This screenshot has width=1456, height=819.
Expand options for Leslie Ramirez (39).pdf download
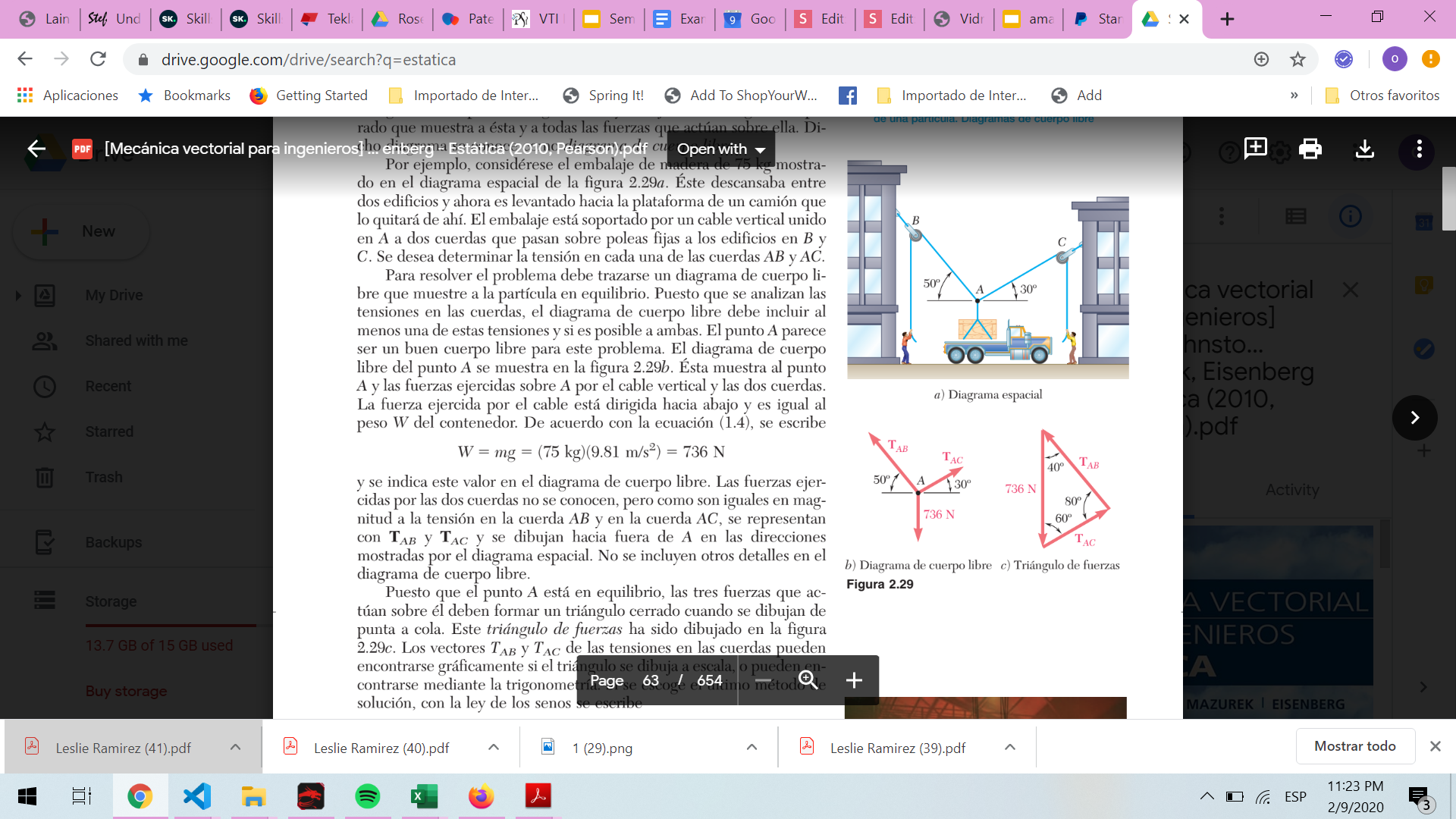(1010, 748)
